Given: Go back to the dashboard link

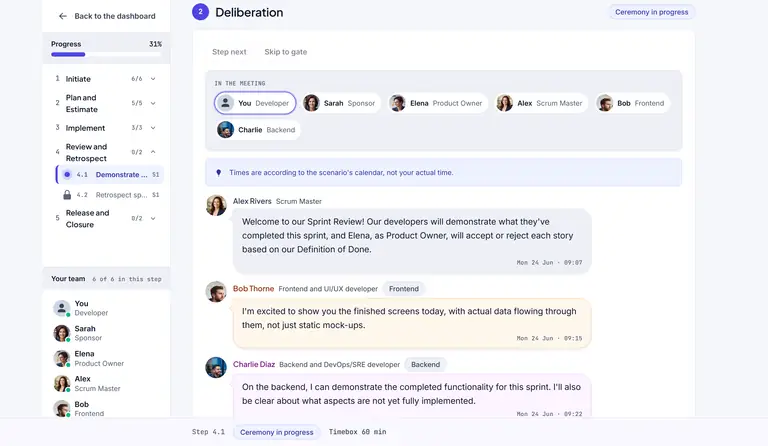Looking at the screenshot, I should (115, 16).
